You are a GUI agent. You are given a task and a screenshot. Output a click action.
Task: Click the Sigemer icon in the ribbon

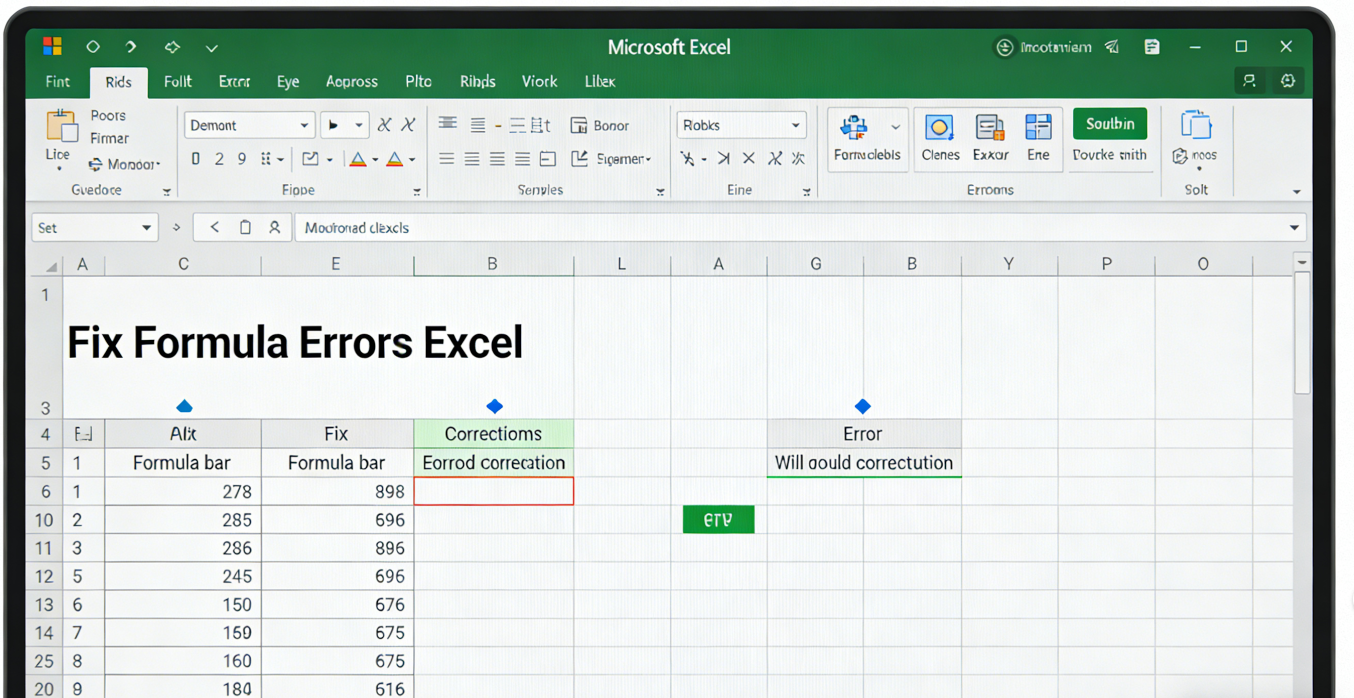click(x=579, y=158)
